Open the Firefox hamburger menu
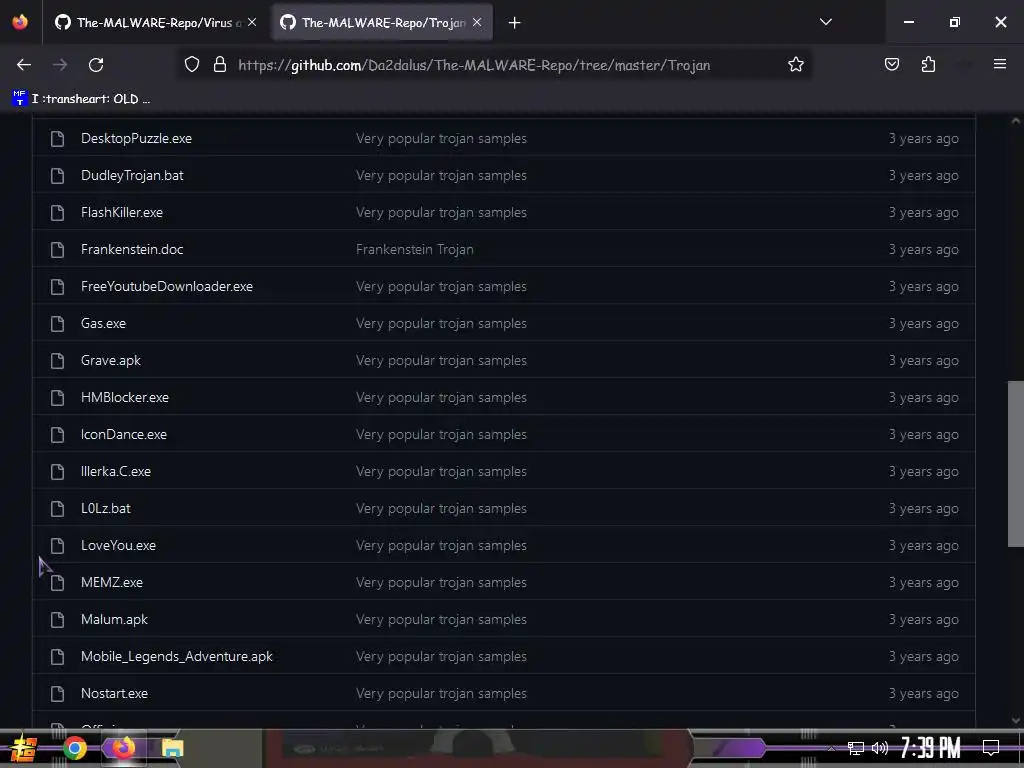Screen dimensions: 1024x768 click(x=999, y=64)
